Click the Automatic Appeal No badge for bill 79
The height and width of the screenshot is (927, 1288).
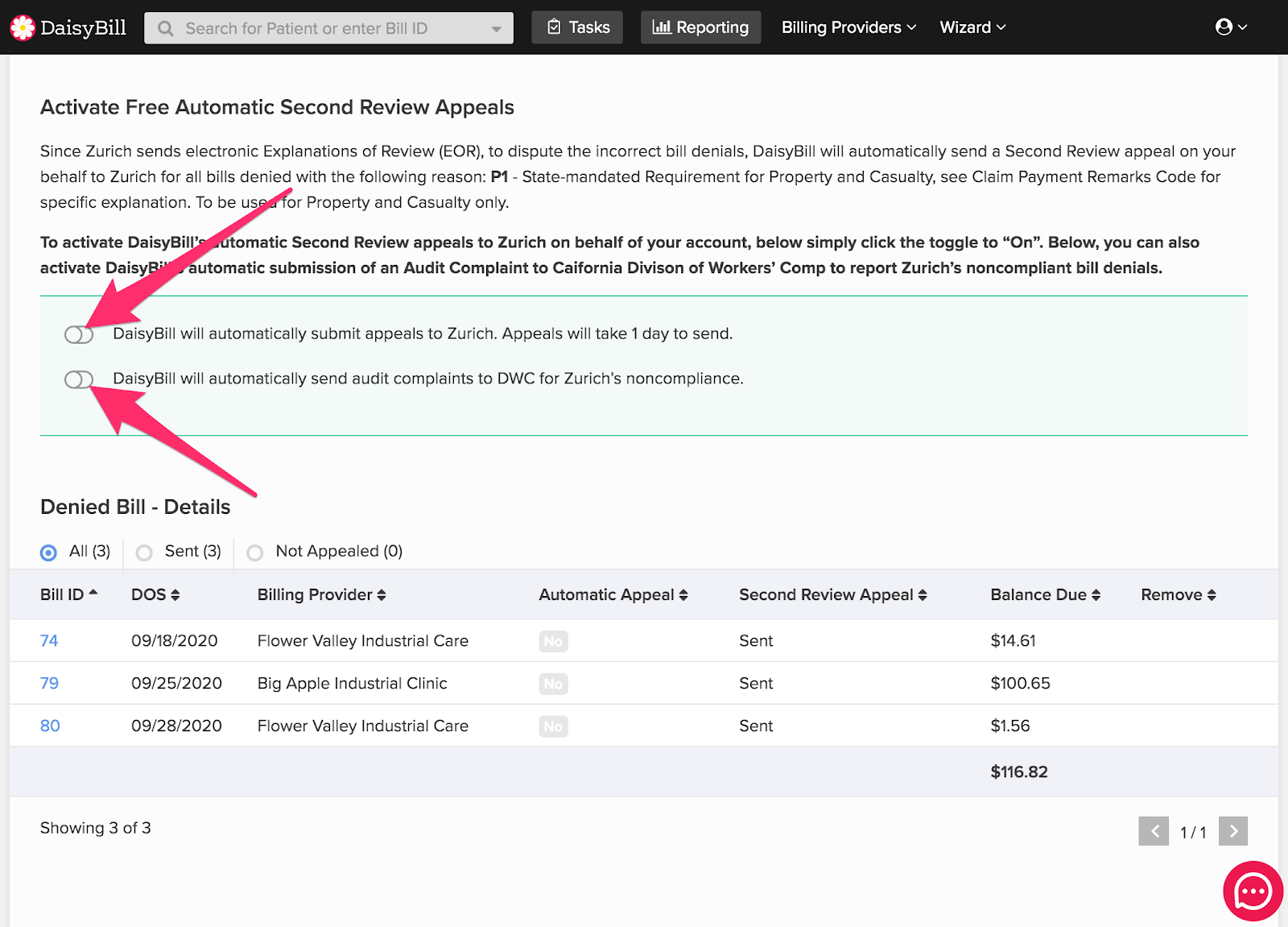coord(553,684)
